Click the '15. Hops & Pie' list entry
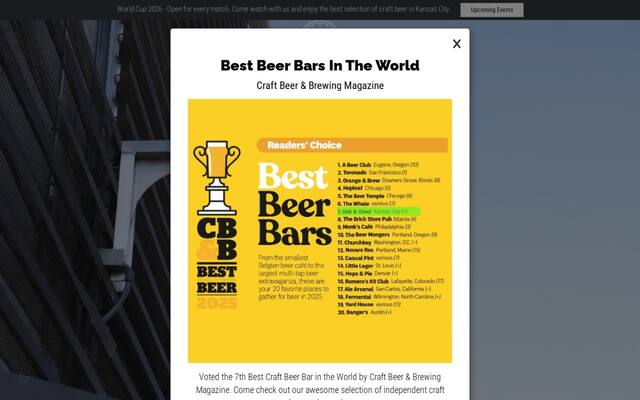The image size is (640, 400). (367, 273)
